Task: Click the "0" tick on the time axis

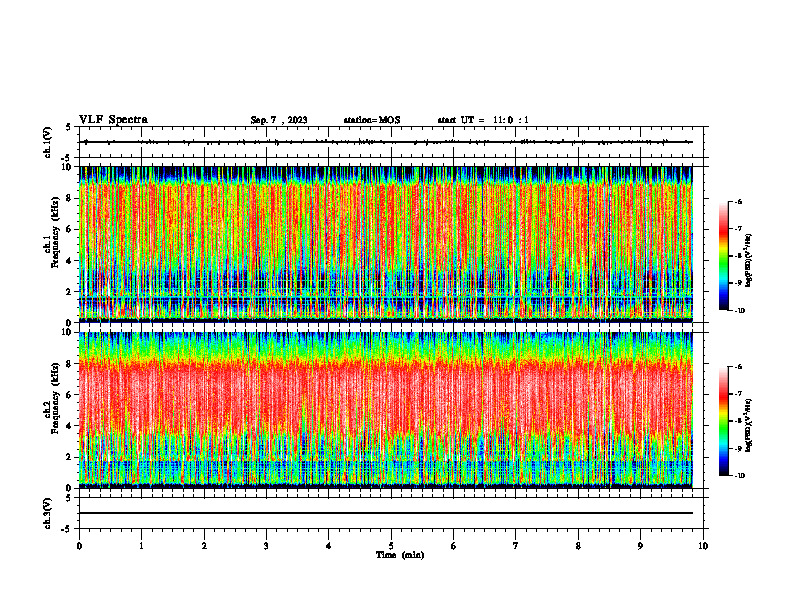Action: click(79, 546)
